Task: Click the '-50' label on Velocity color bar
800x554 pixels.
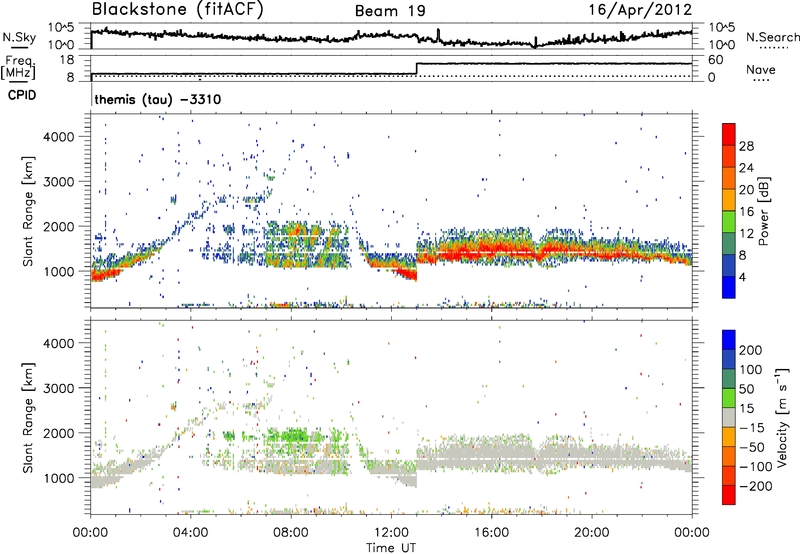Action: pos(753,447)
